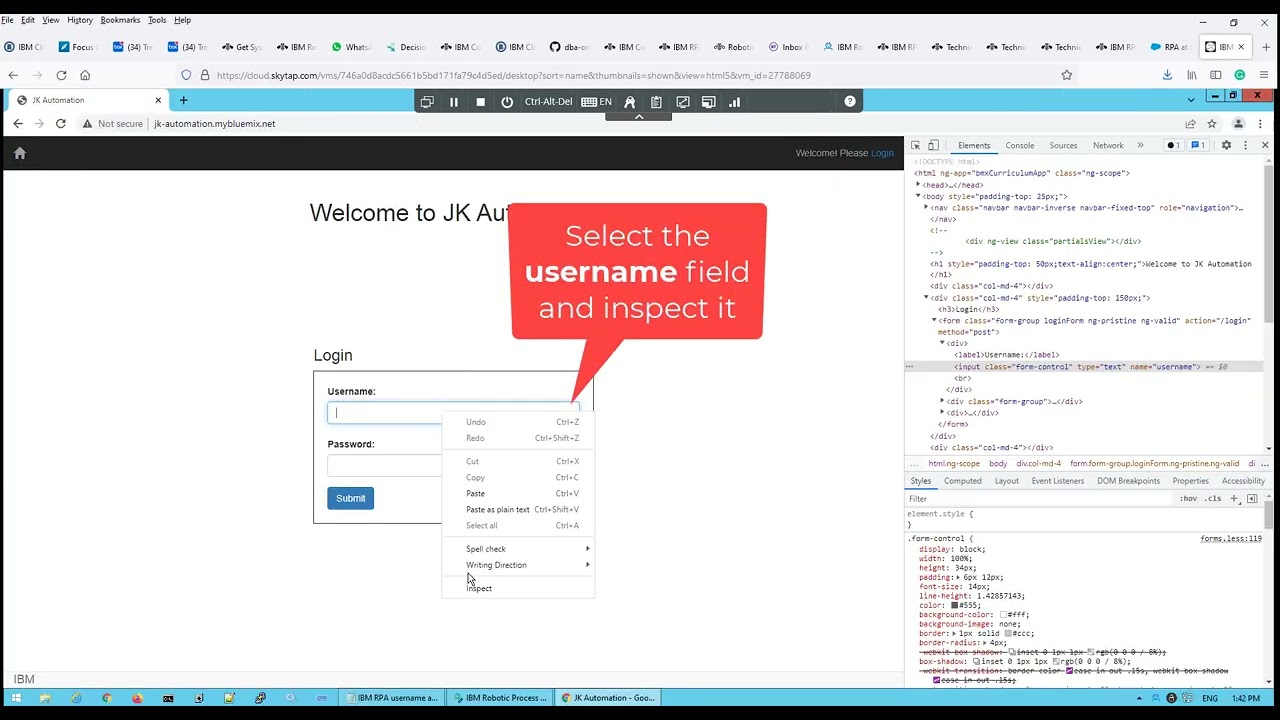Open Spell check submenu
This screenshot has height=720, width=1280.
[518, 549]
